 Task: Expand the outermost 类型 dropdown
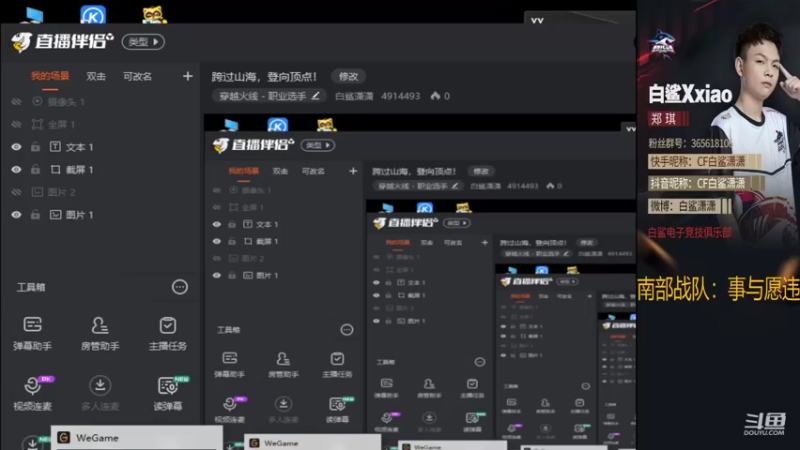(143, 42)
